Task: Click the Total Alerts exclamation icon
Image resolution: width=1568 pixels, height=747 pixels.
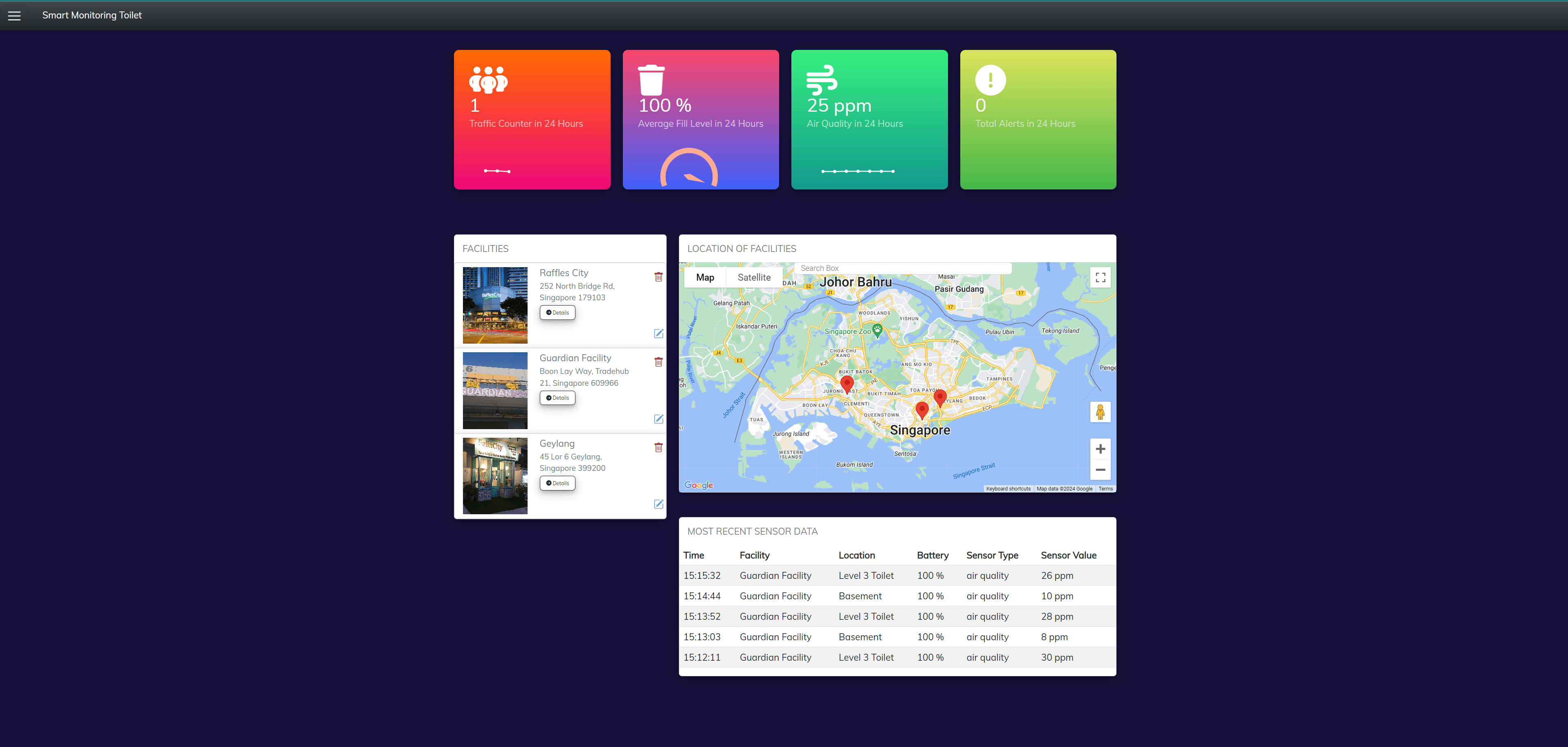Action: [991, 80]
